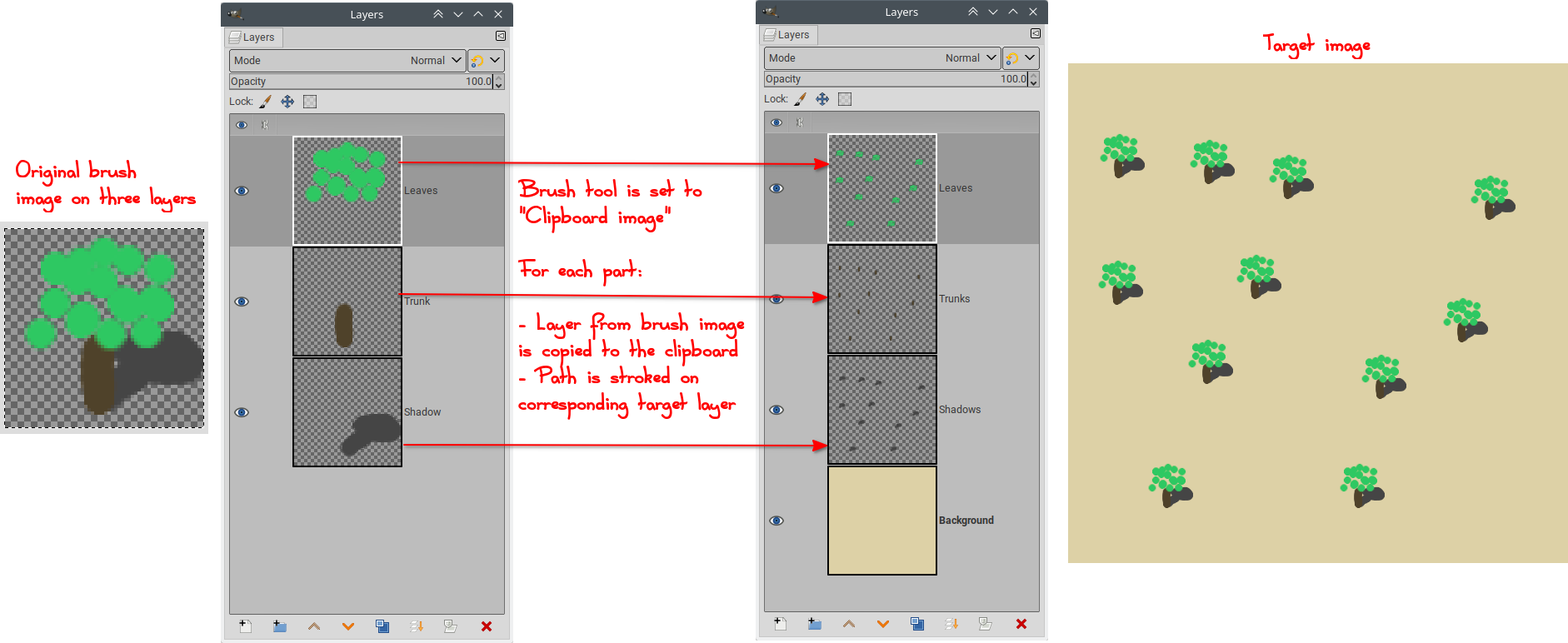Click the chain link column header, right panel
This screenshot has height=643, width=1568.
[800, 122]
